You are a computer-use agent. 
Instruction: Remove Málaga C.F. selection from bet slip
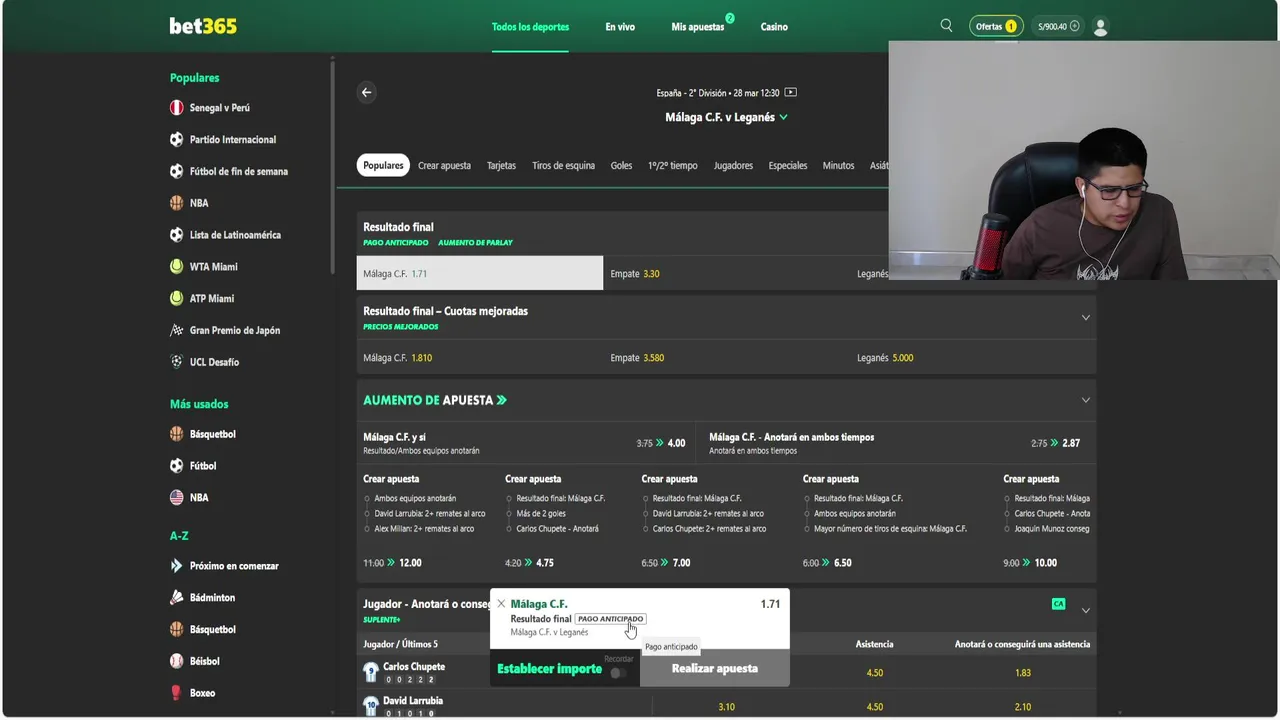pyautogui.click(x=501, y=604)
